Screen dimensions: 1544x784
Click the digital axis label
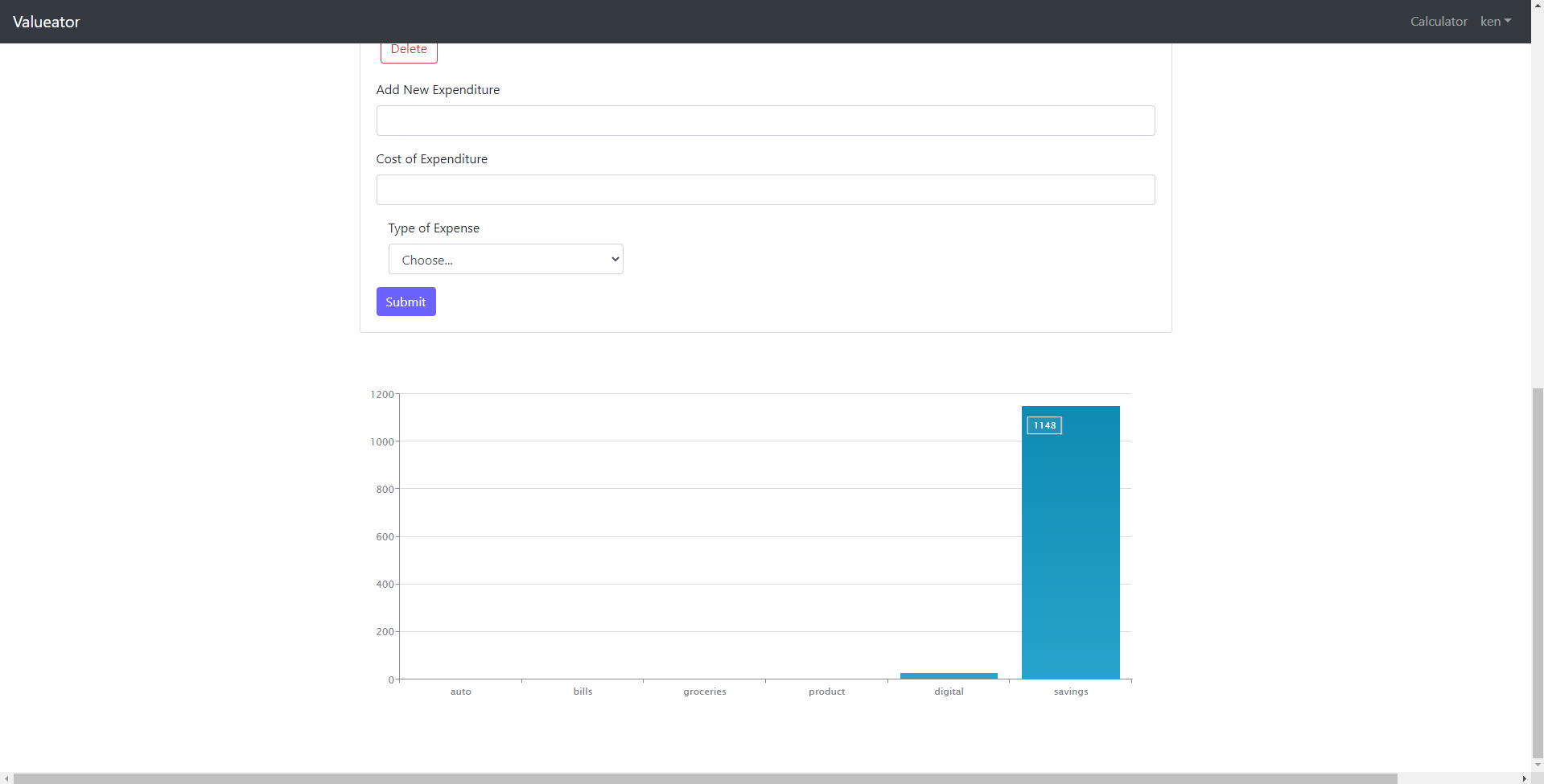tap(949, 692)
